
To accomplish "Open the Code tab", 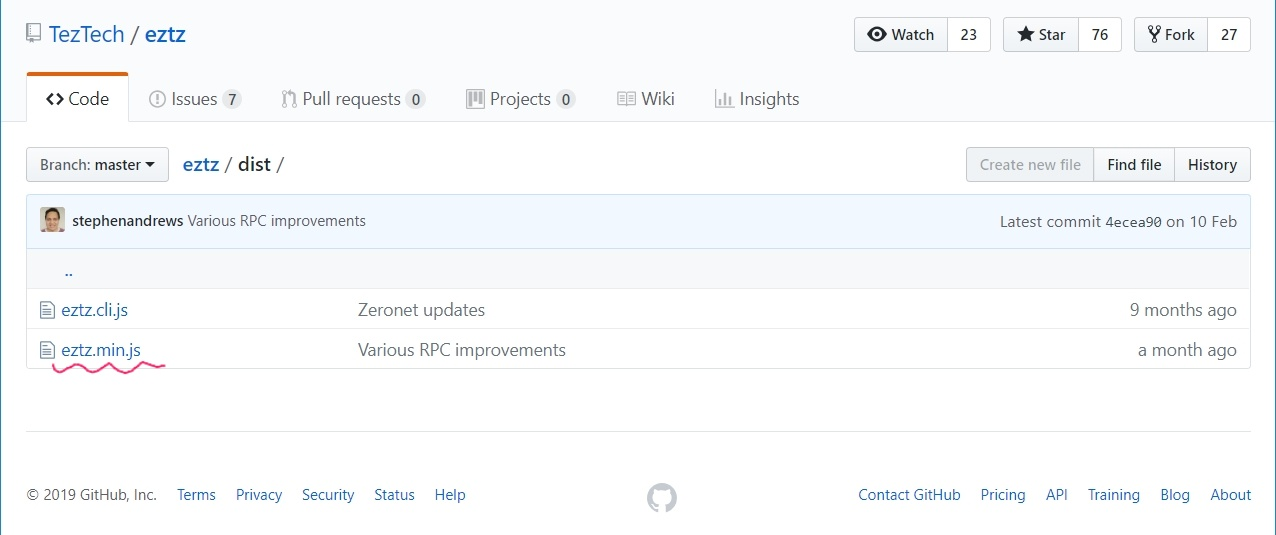I will pos(78,98).
